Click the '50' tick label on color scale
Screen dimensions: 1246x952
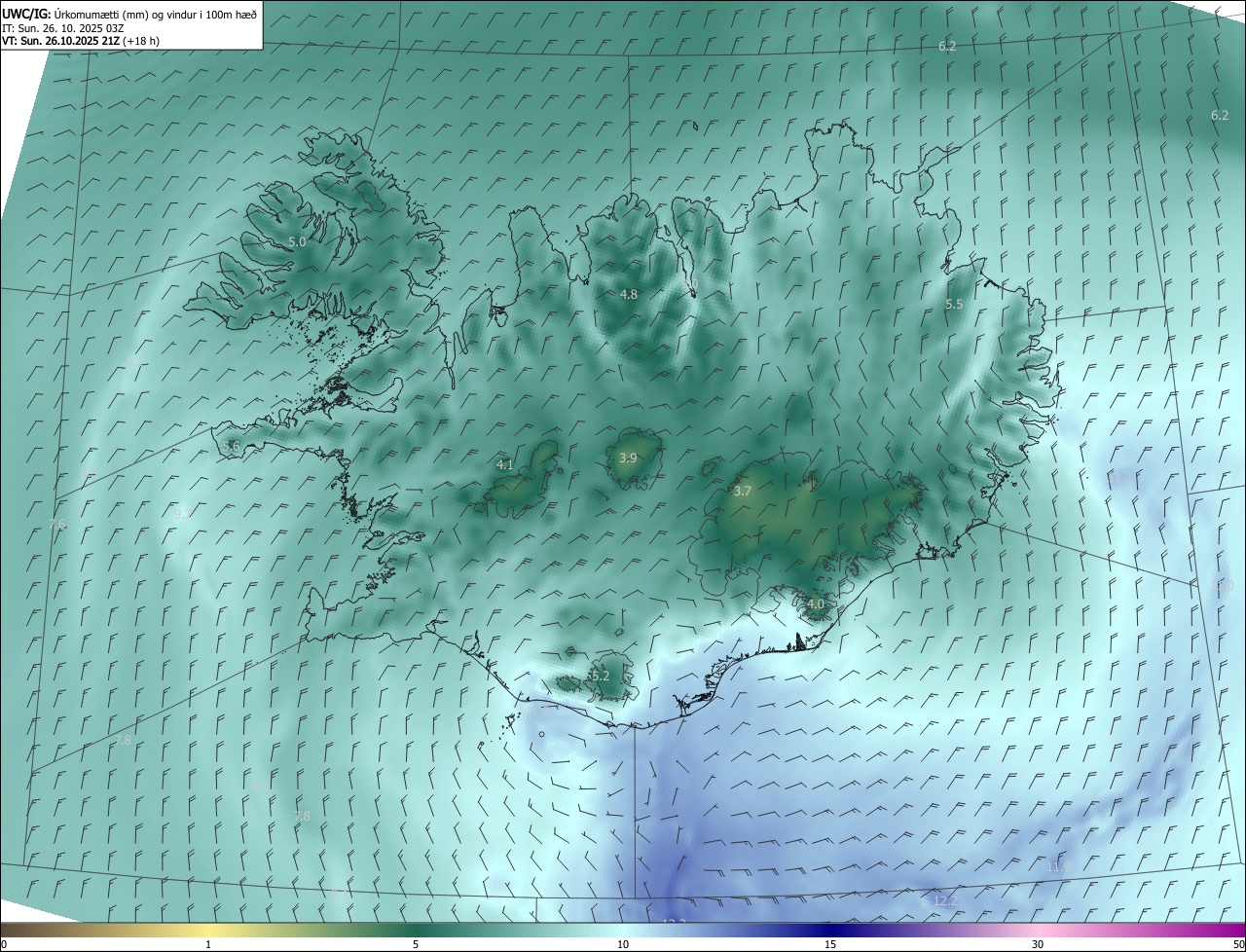click(x=1238, y=944)
